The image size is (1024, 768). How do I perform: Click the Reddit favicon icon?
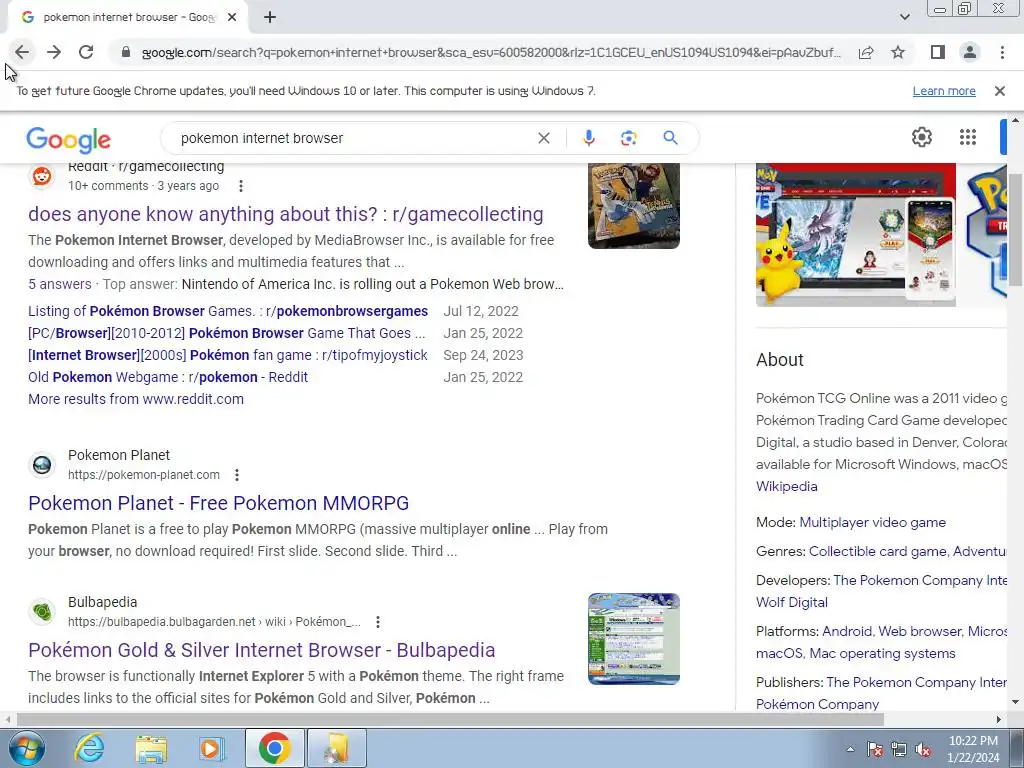[42, 176]
